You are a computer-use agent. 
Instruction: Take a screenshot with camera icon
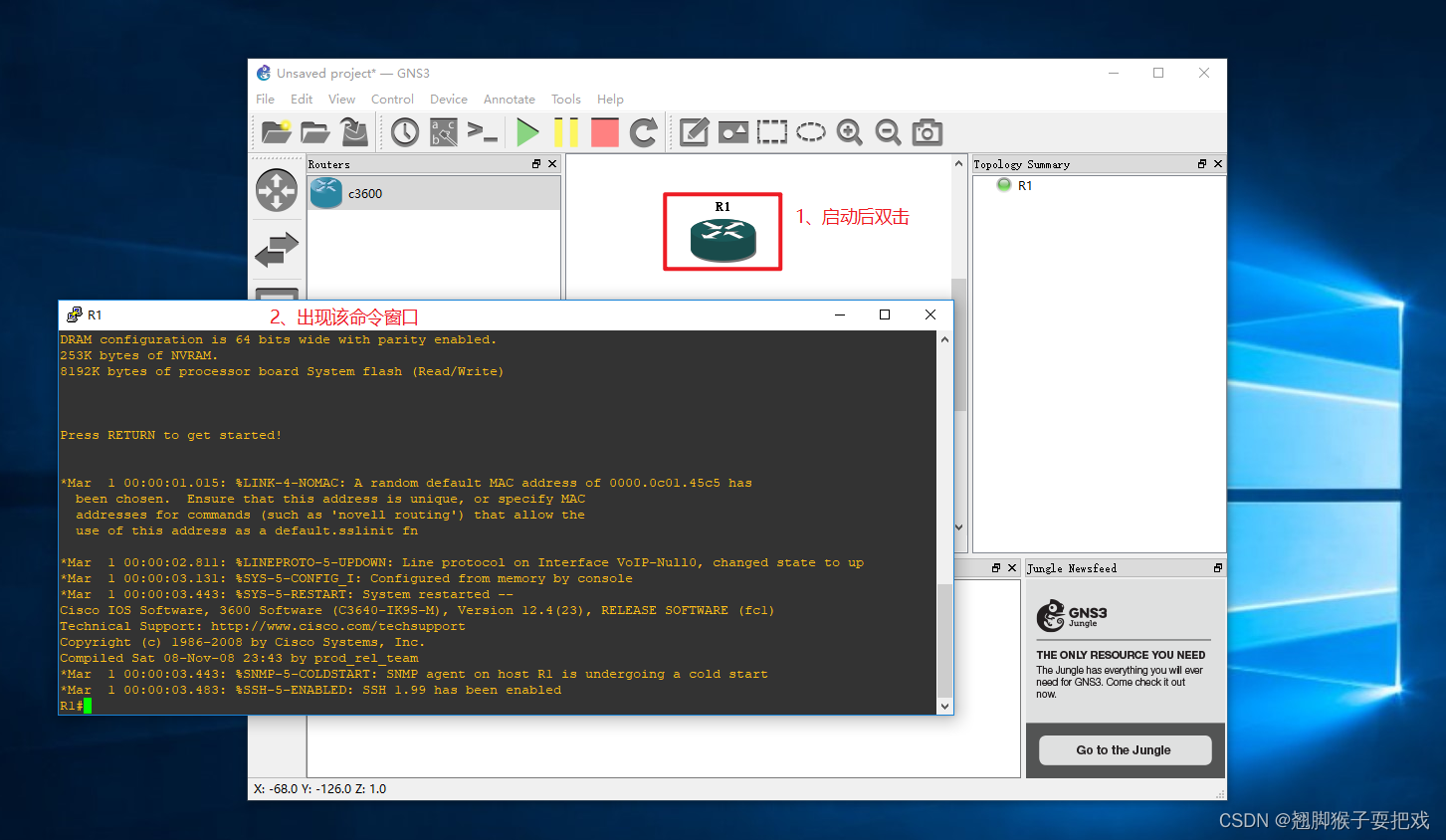(x=928, y=131)
